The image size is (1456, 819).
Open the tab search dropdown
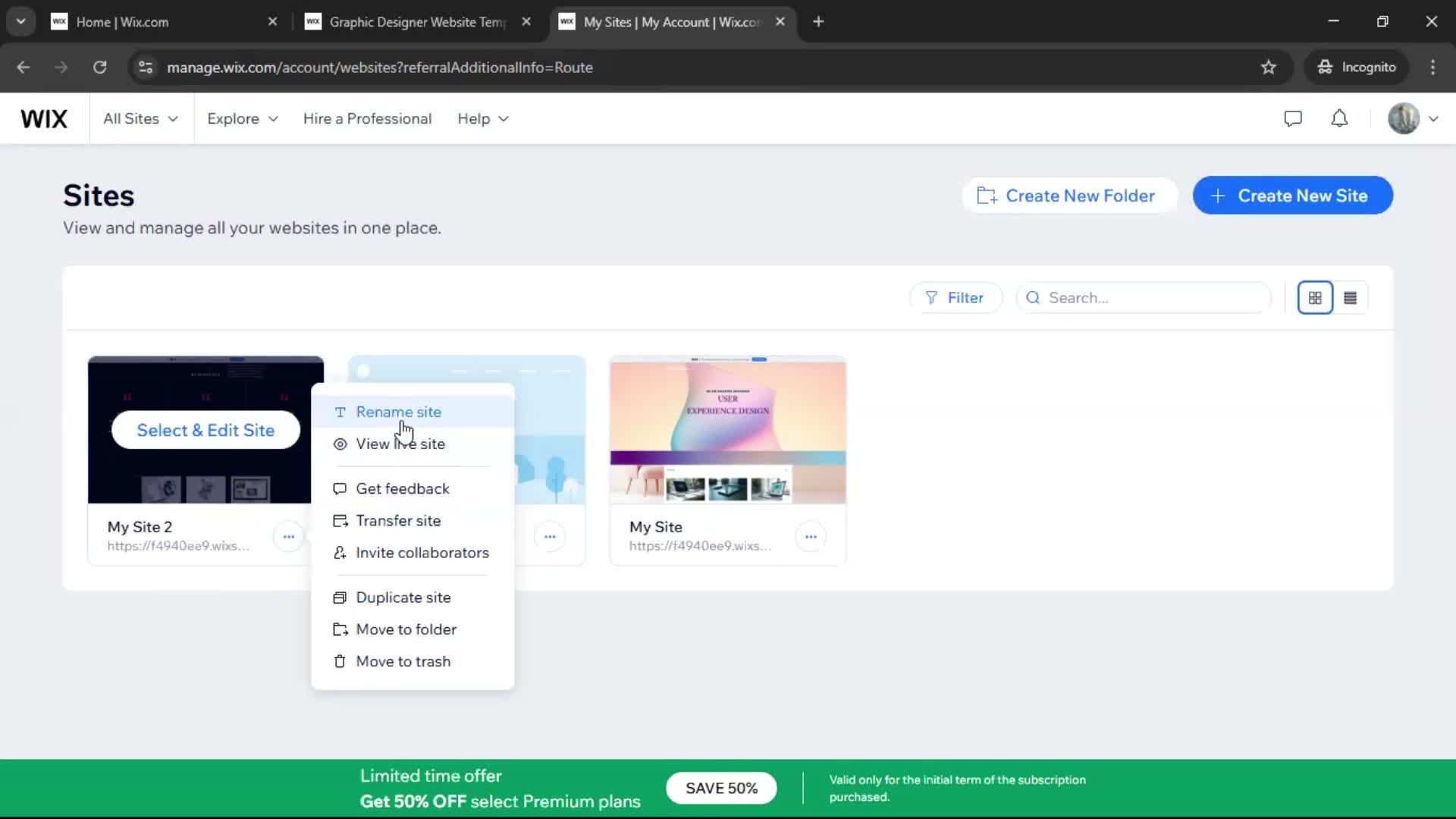click(x=20, y=22)
